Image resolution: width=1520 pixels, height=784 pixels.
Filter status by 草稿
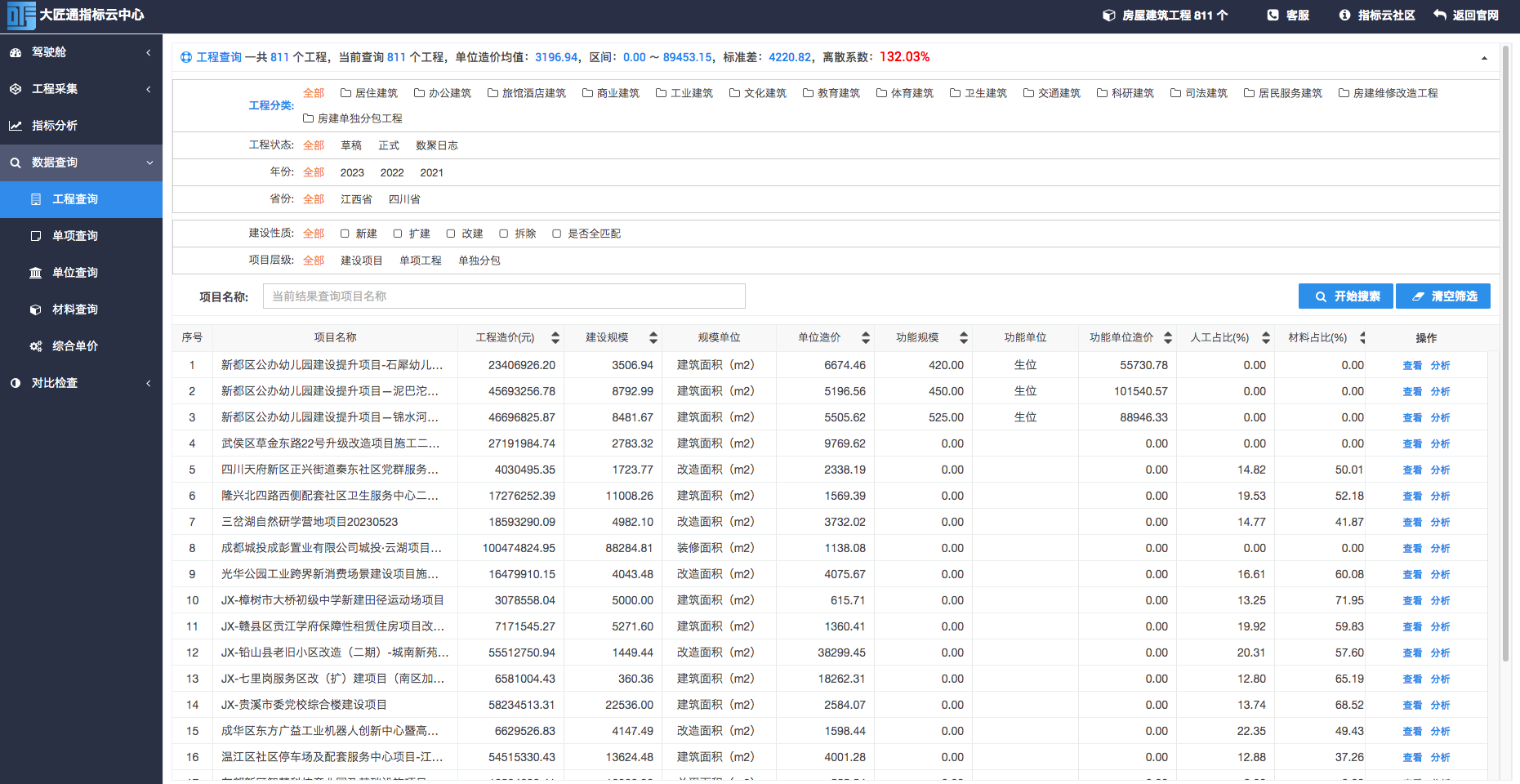351,145
